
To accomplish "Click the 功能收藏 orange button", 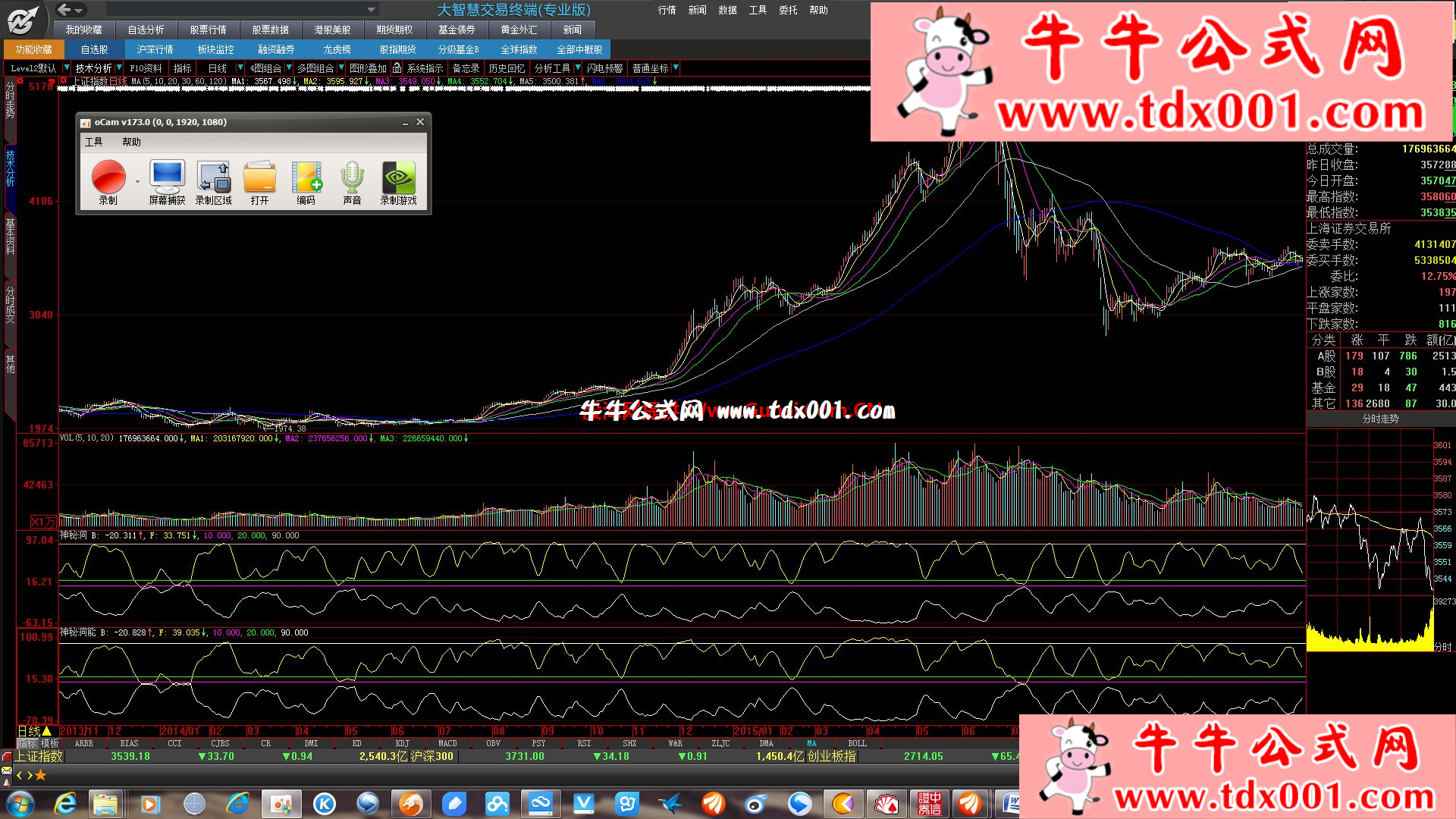I will point(33,49).
